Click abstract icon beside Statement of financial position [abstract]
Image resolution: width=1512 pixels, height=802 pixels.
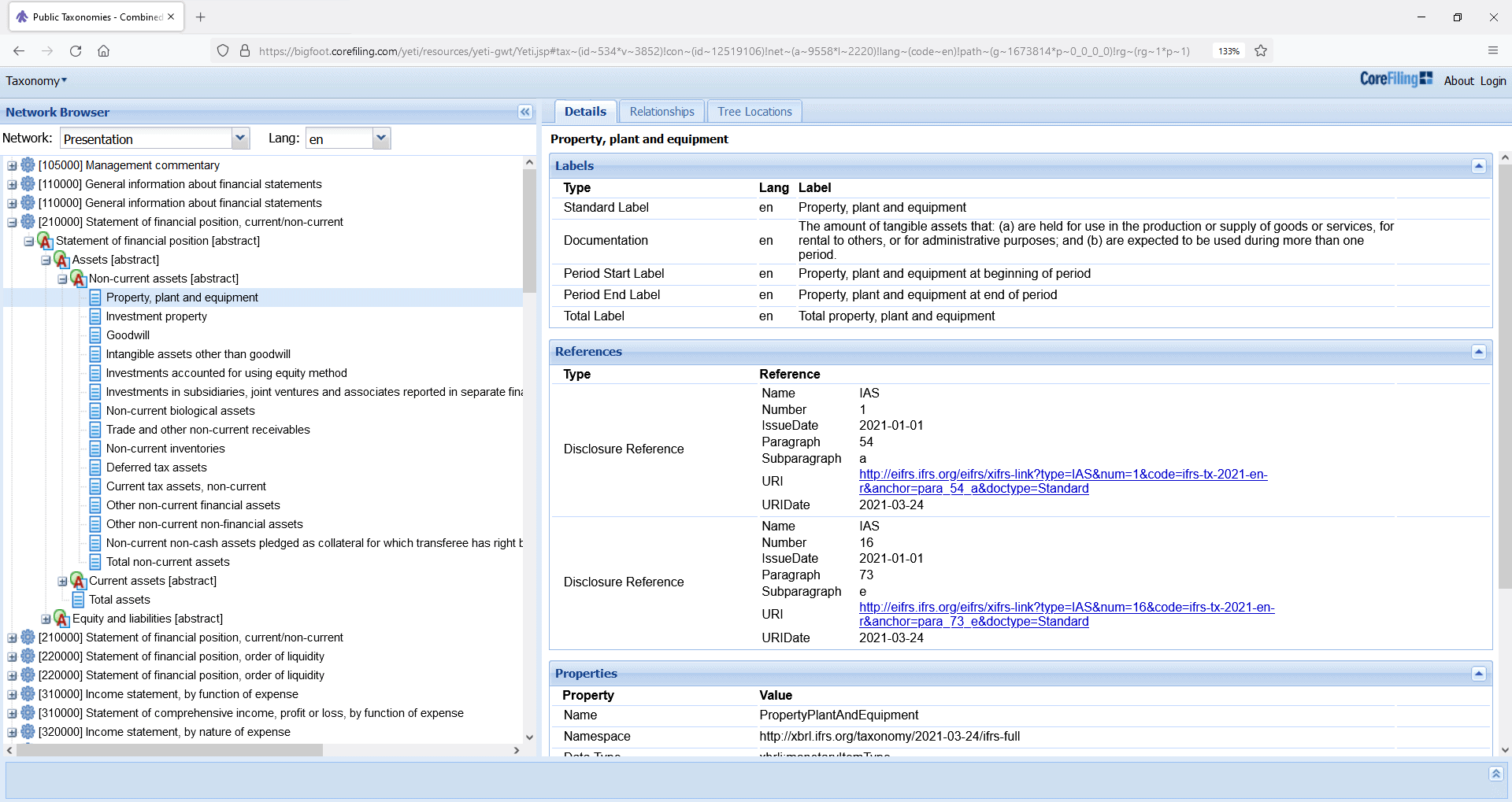[45, 241]
